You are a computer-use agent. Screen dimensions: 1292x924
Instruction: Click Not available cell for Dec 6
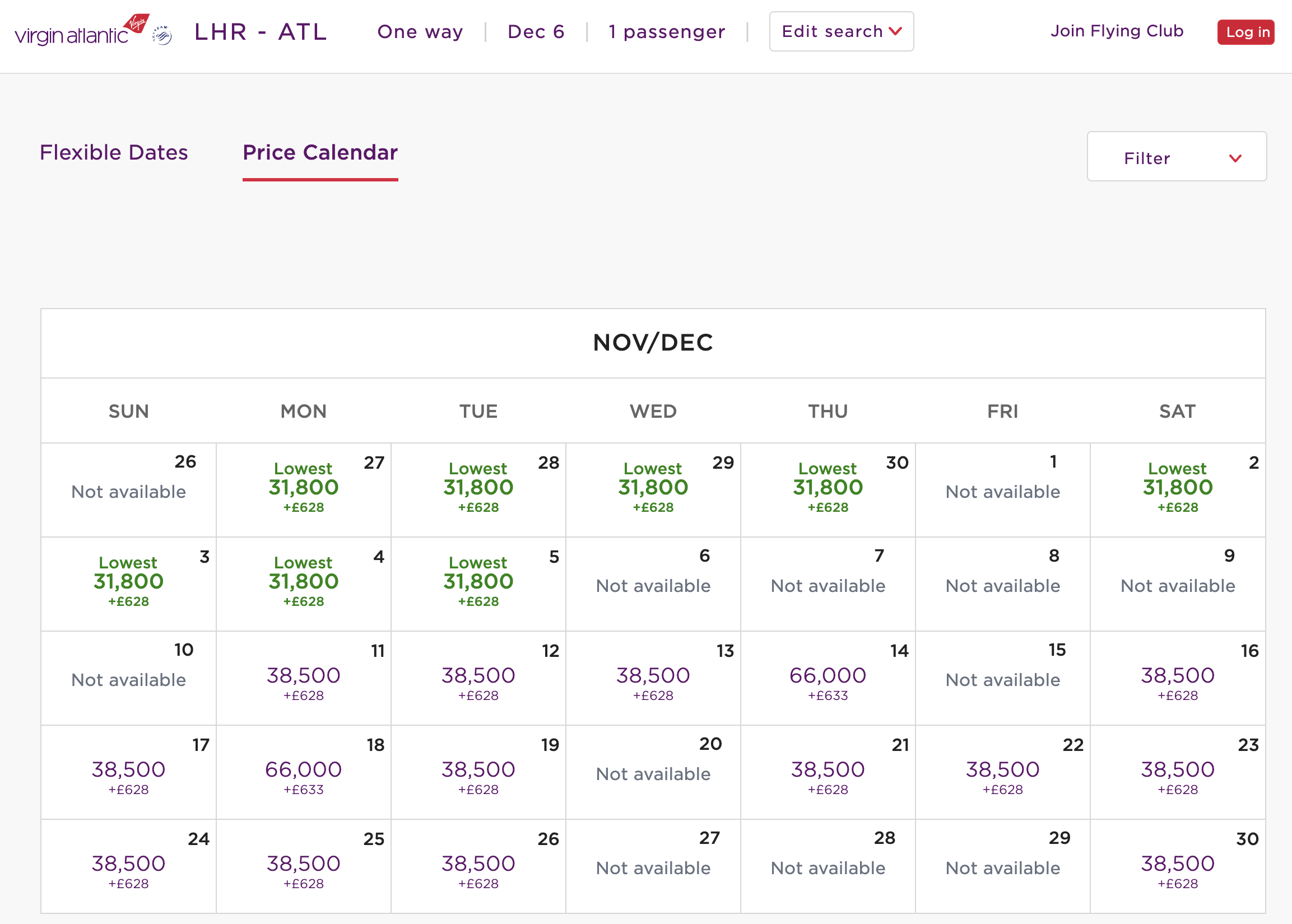653,584
